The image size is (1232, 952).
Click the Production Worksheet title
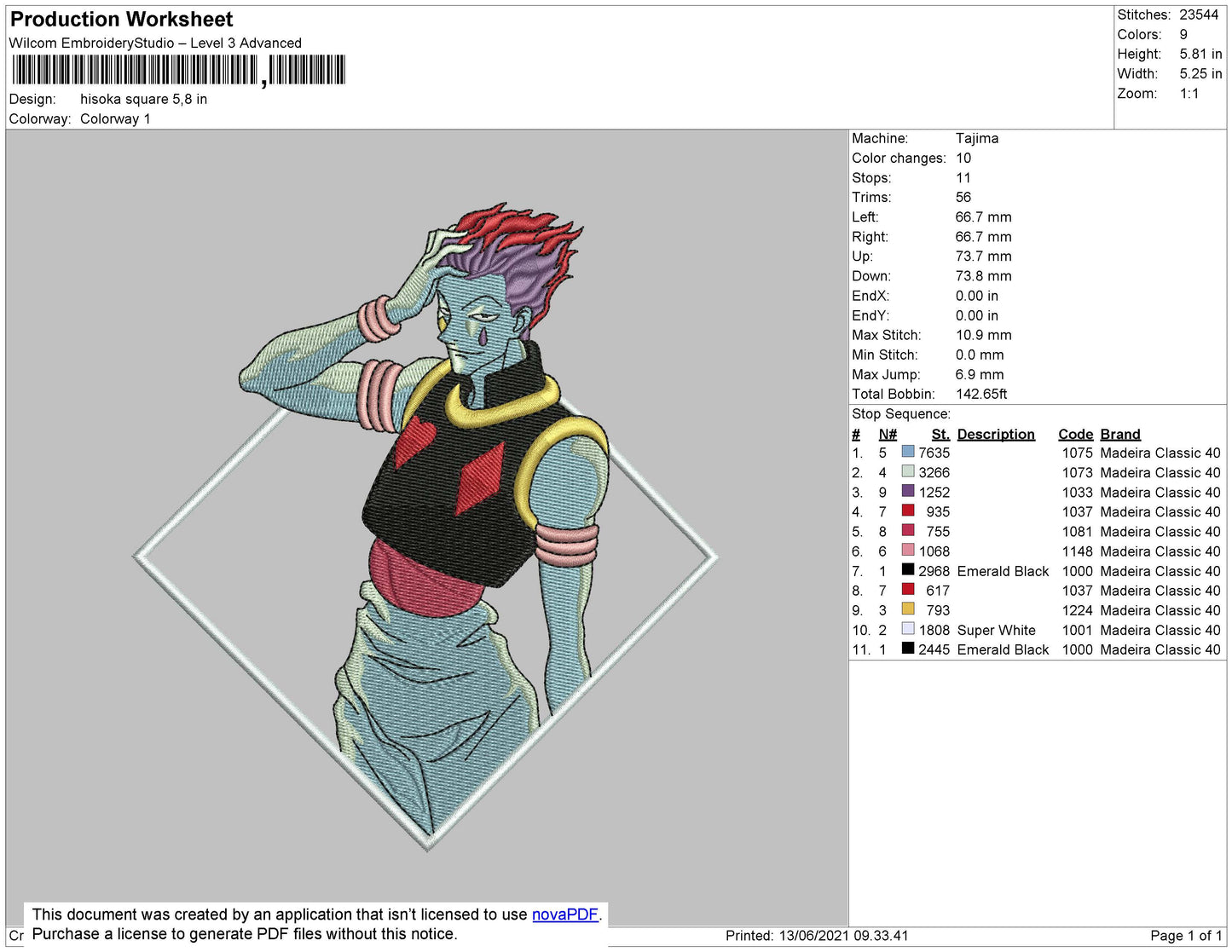pyautogui.click(x=121, y=20)
